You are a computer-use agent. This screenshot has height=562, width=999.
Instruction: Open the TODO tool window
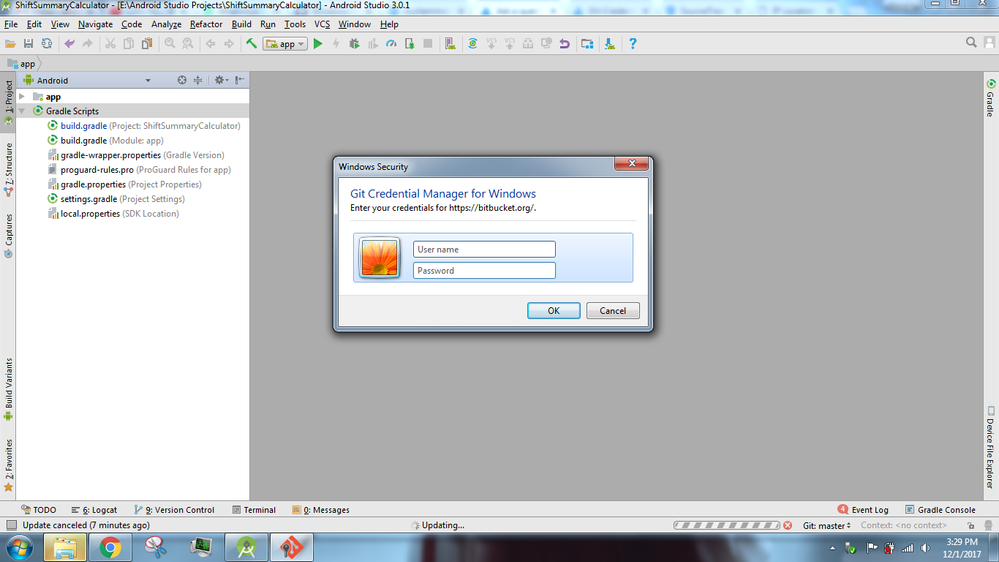pyautogui.click(x=39, y=510)
